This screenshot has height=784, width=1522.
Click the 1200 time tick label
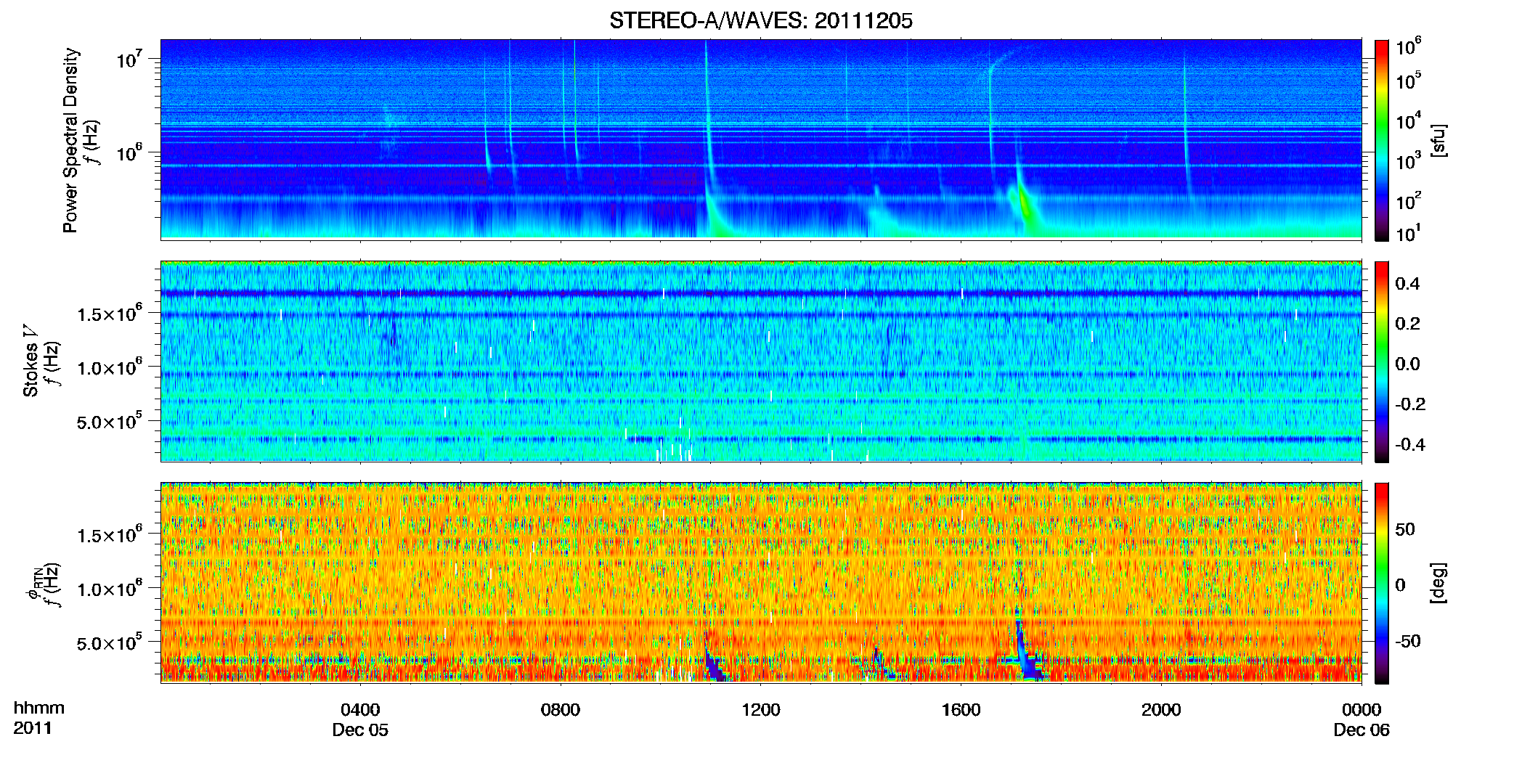coord(760,710)
